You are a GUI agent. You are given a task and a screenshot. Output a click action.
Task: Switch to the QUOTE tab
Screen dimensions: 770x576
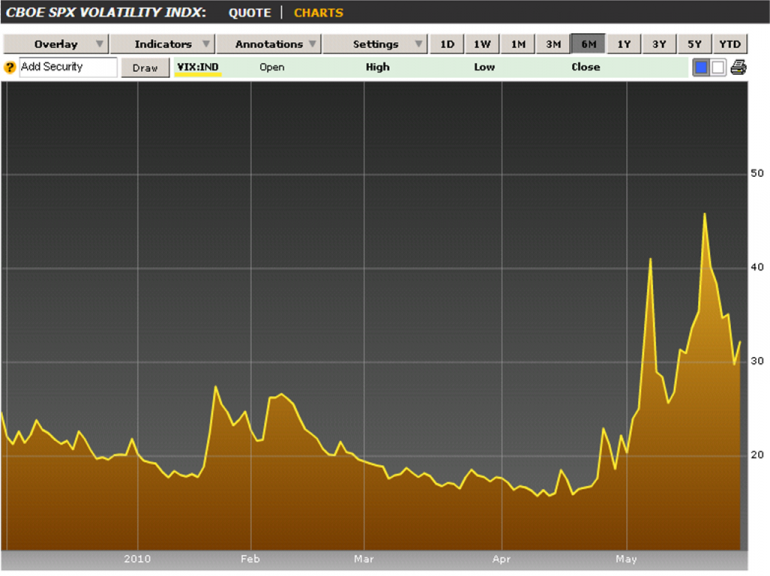(x=249, y=13)
